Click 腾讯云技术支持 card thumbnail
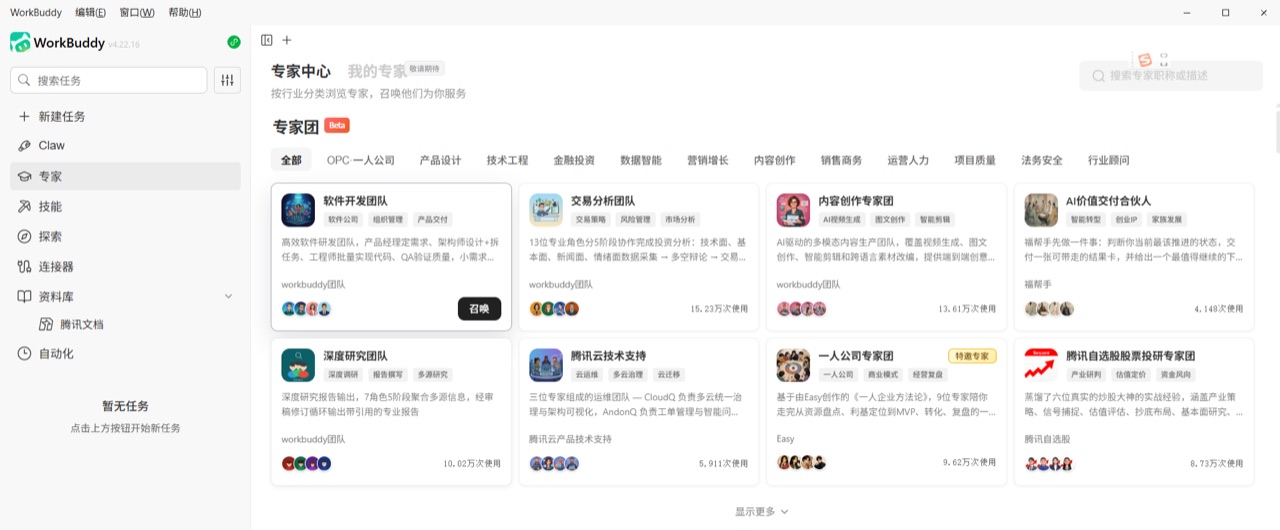This screenshot has height=530, width=1280. coord(546,365)
